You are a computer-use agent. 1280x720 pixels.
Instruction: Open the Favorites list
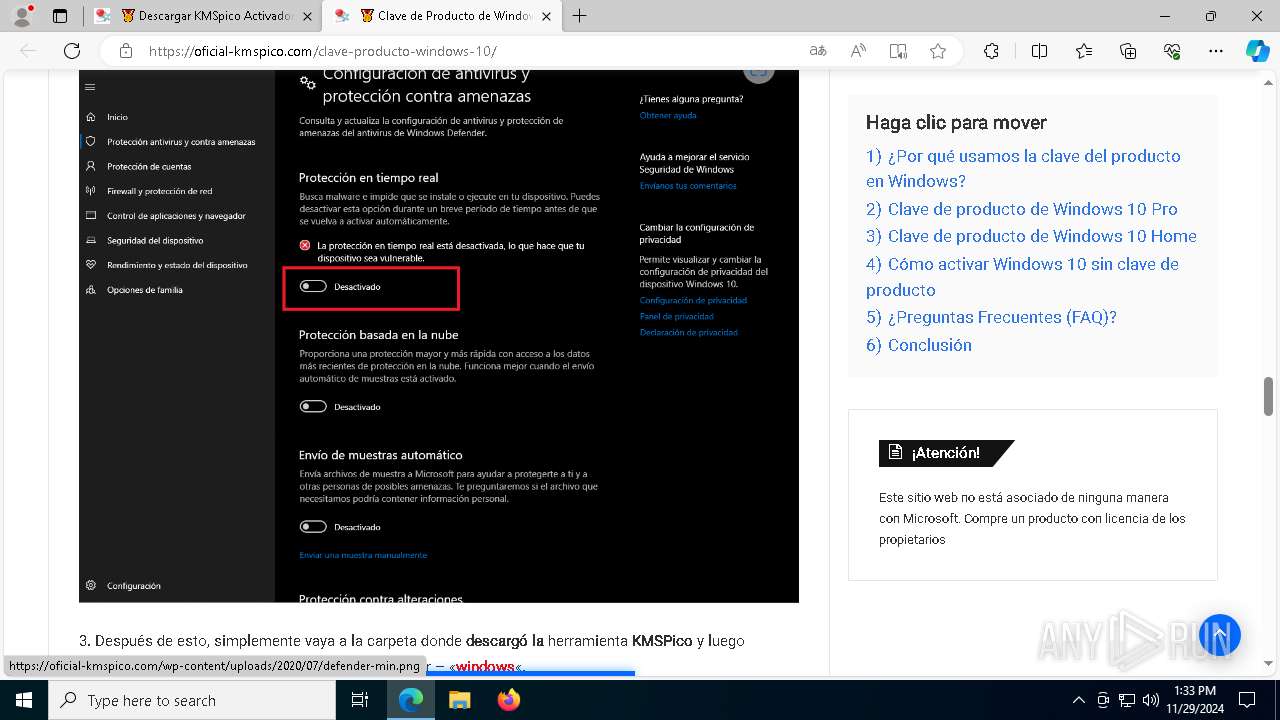coord(1084,51)
